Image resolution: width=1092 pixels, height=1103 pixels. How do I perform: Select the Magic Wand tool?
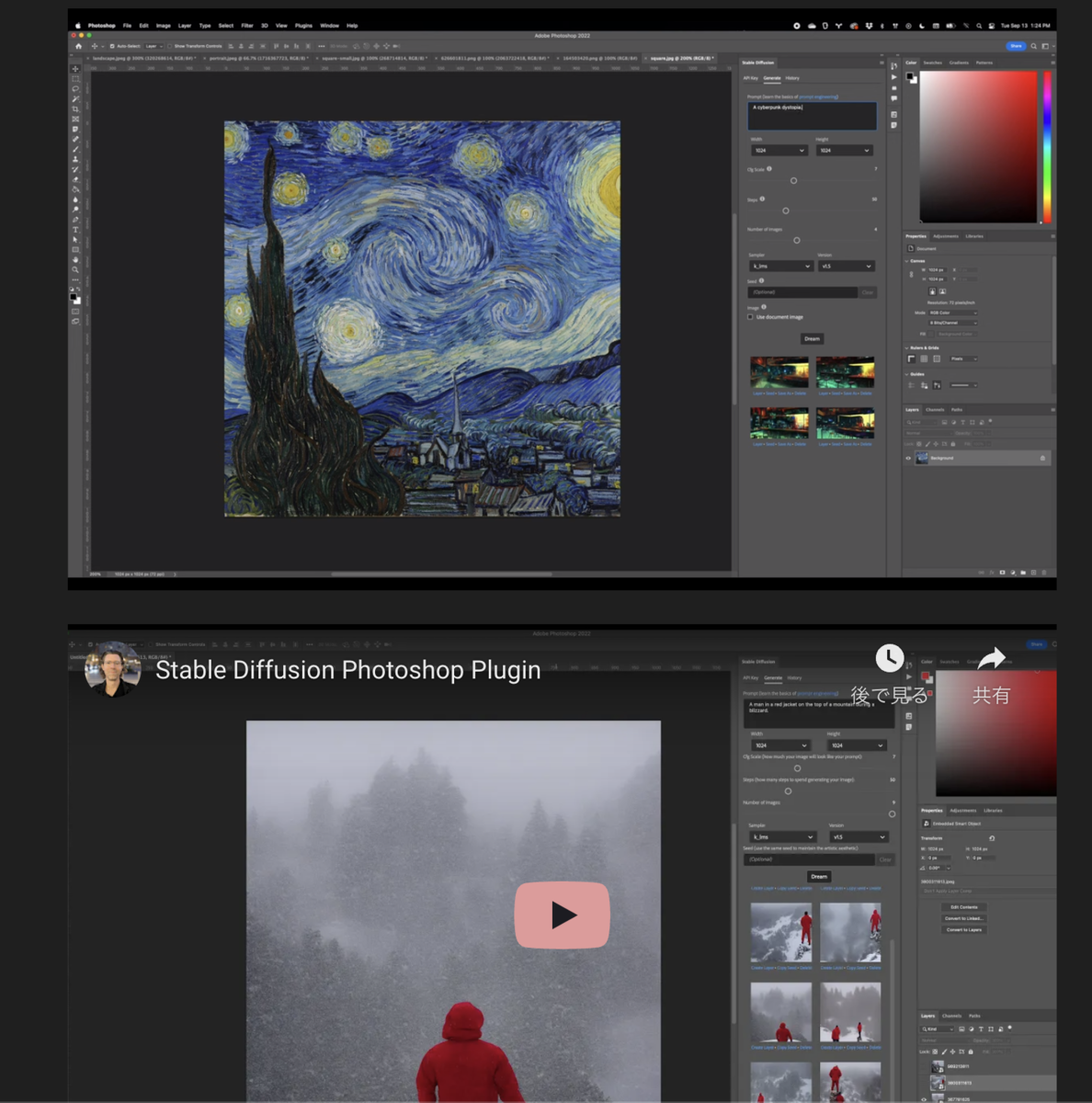(x=75, y=98)
